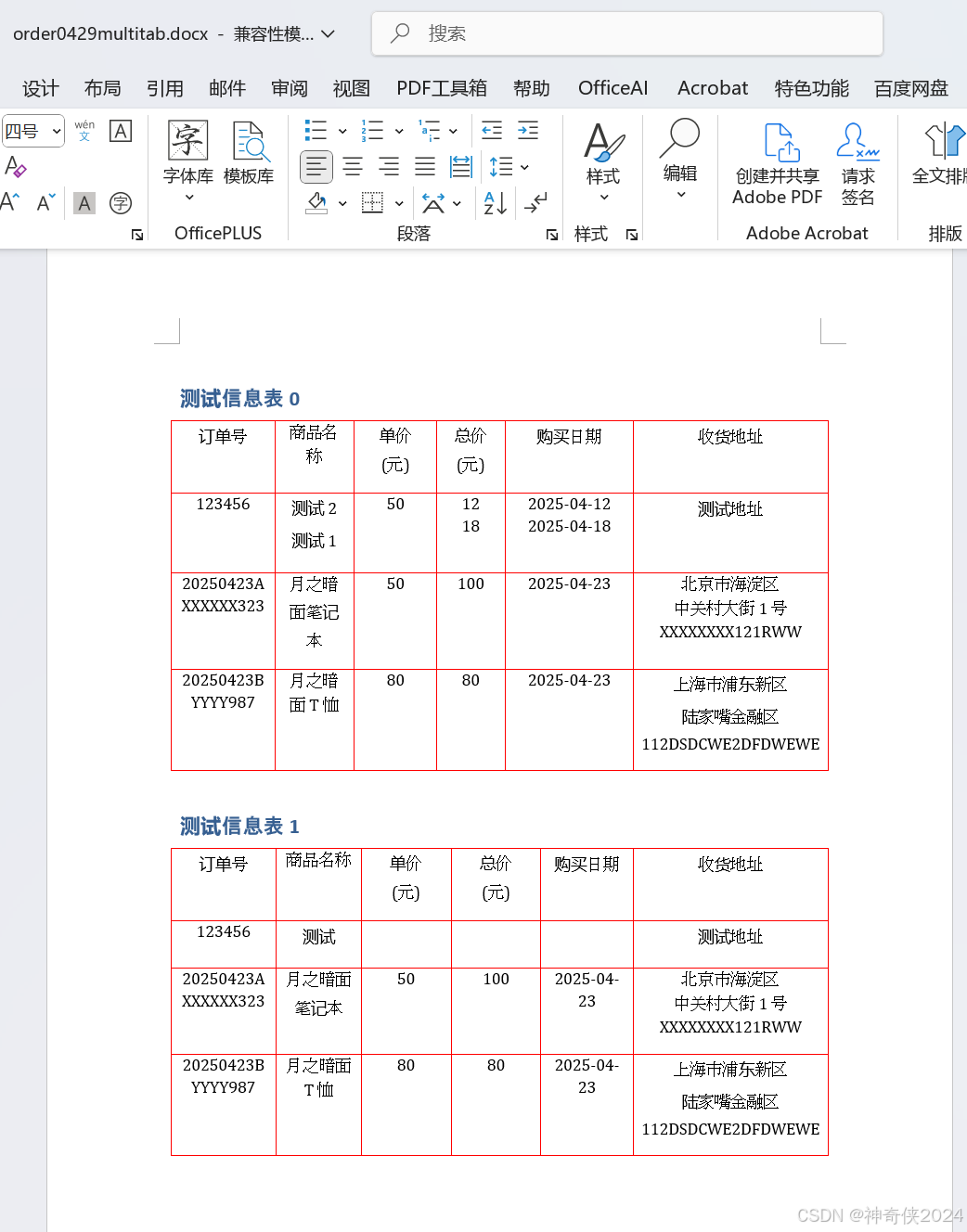Toggle character shading A button
The width and height of the screenshot is (967, 1232).
[x=84, y=203]
